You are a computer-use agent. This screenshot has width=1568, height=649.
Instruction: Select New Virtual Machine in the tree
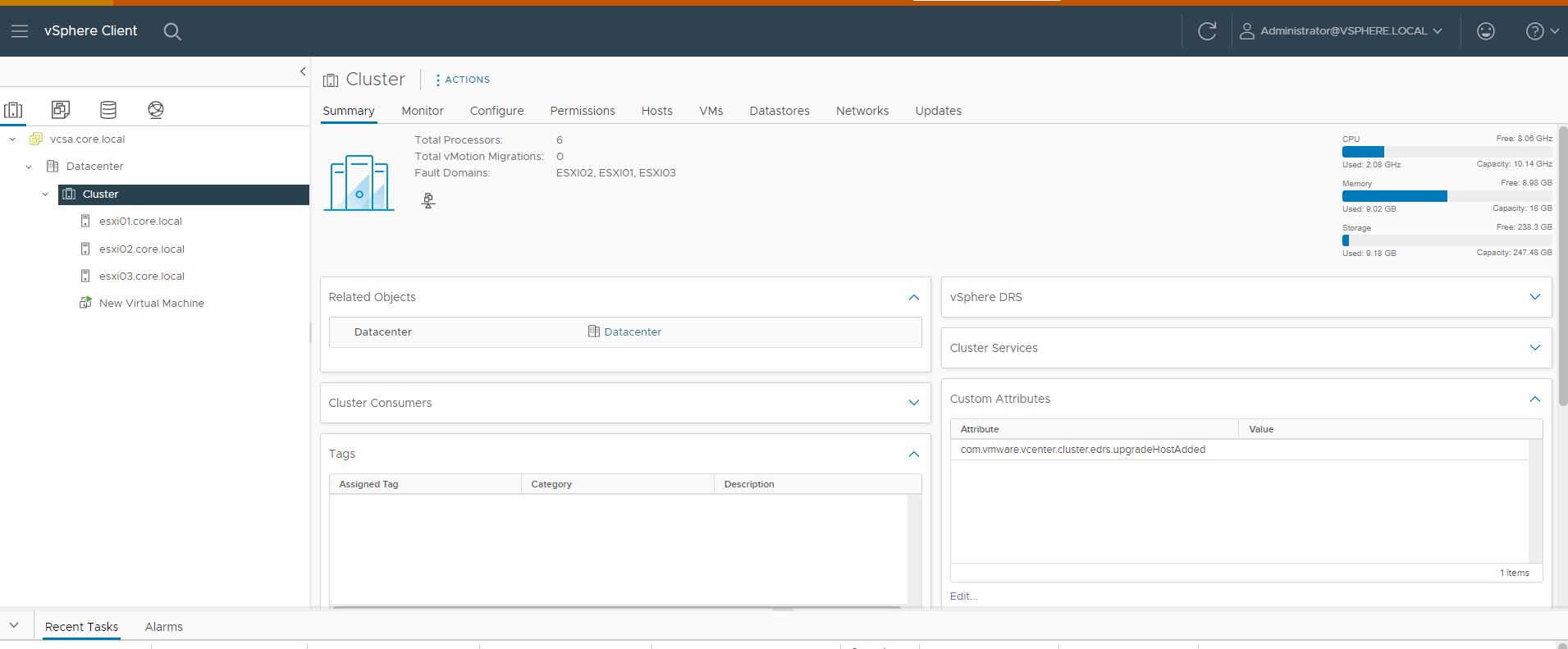point(152,304)
